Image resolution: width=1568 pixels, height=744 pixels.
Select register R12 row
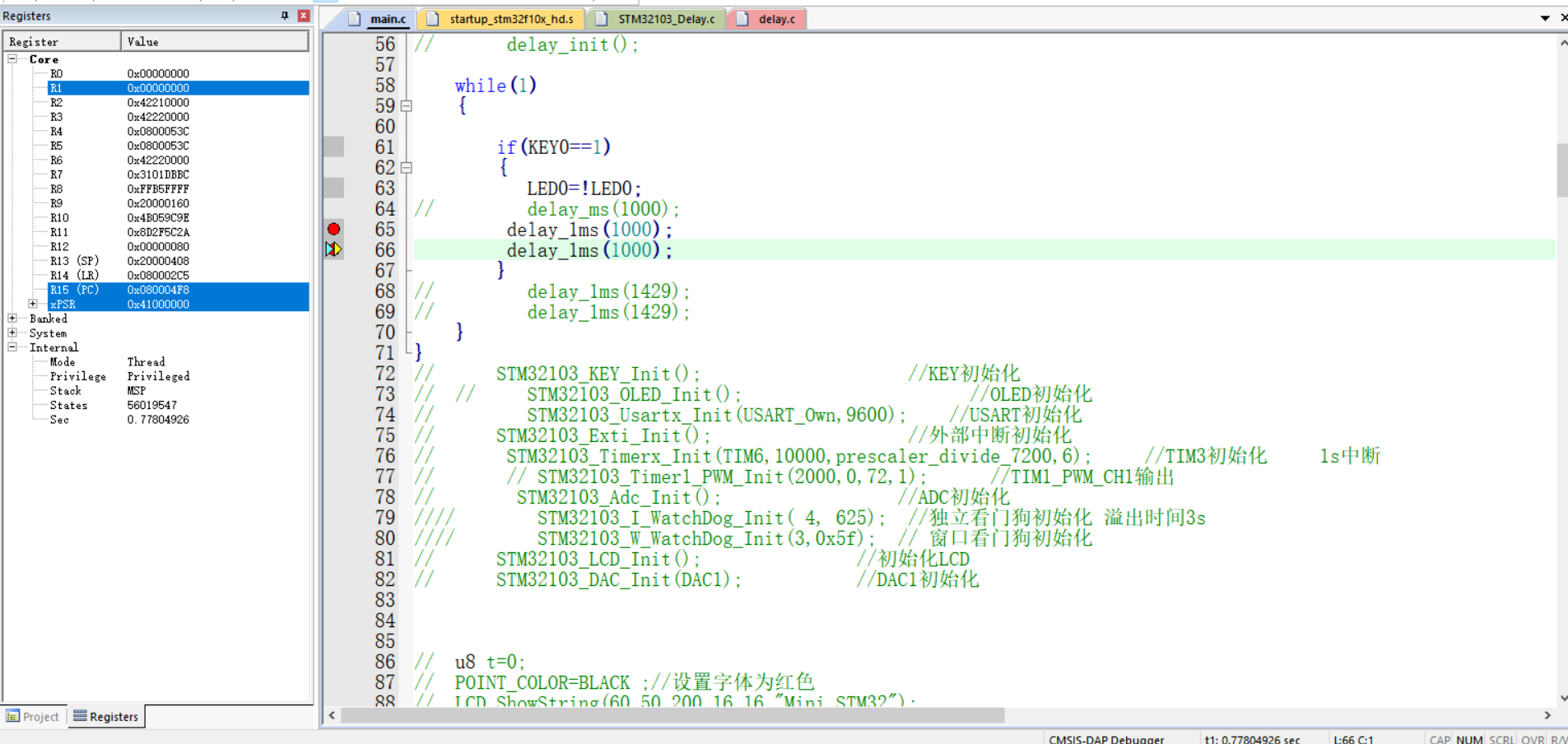pyautogui.click(x=178, y=247)
